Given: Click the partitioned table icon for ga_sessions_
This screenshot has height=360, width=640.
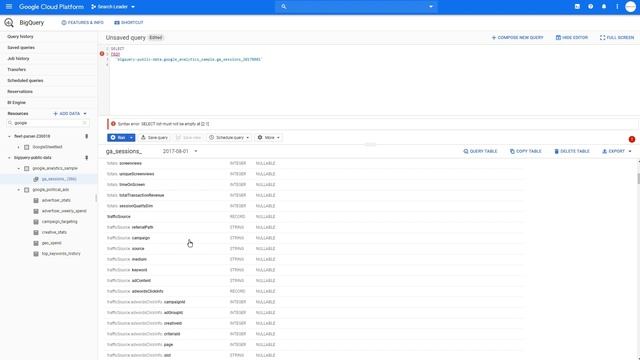Looking at the screenshot, I should click(x=36, y=179).
